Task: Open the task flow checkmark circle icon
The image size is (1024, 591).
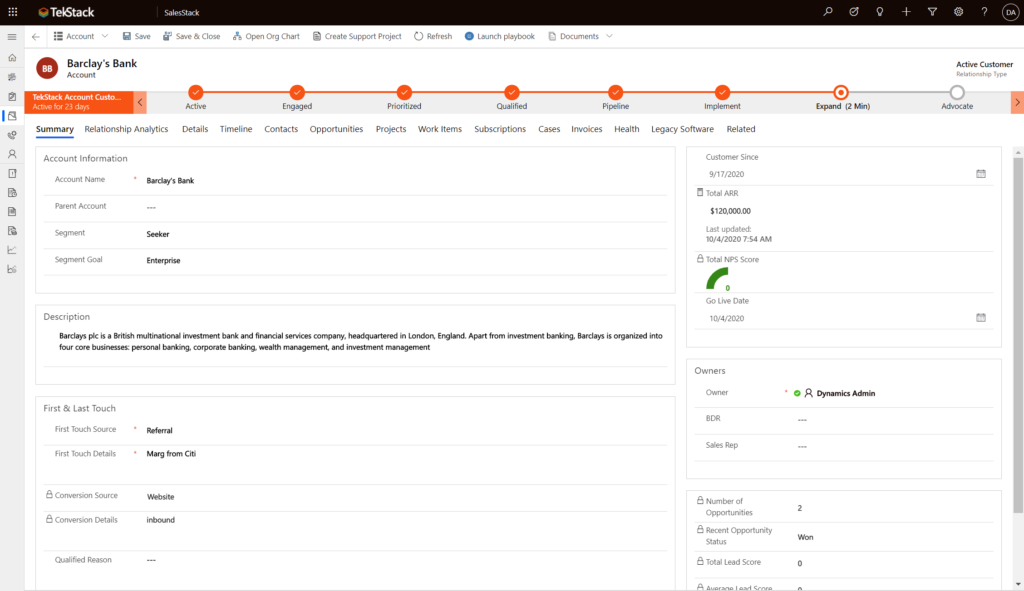Action: click(x=854, y=12)
